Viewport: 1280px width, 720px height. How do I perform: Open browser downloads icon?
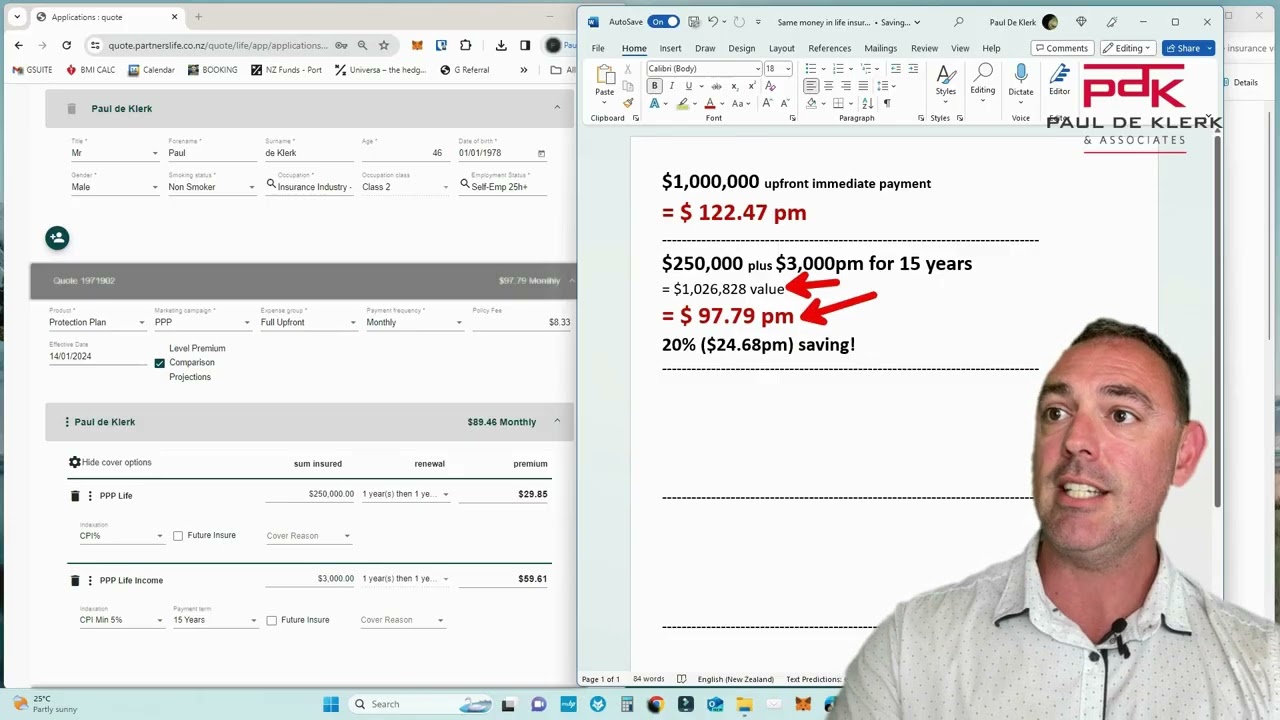pos(501,45)
